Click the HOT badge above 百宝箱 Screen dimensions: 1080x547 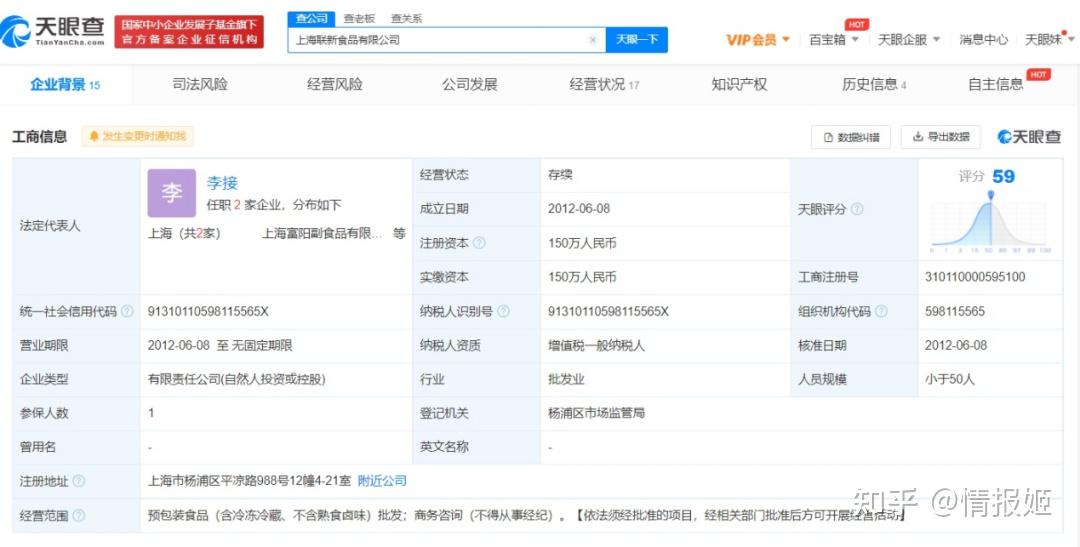(857, 24)
